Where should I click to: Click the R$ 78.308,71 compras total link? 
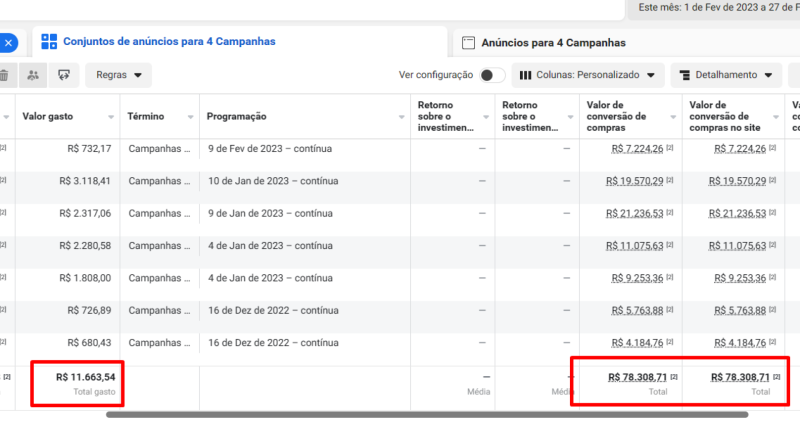637,377
